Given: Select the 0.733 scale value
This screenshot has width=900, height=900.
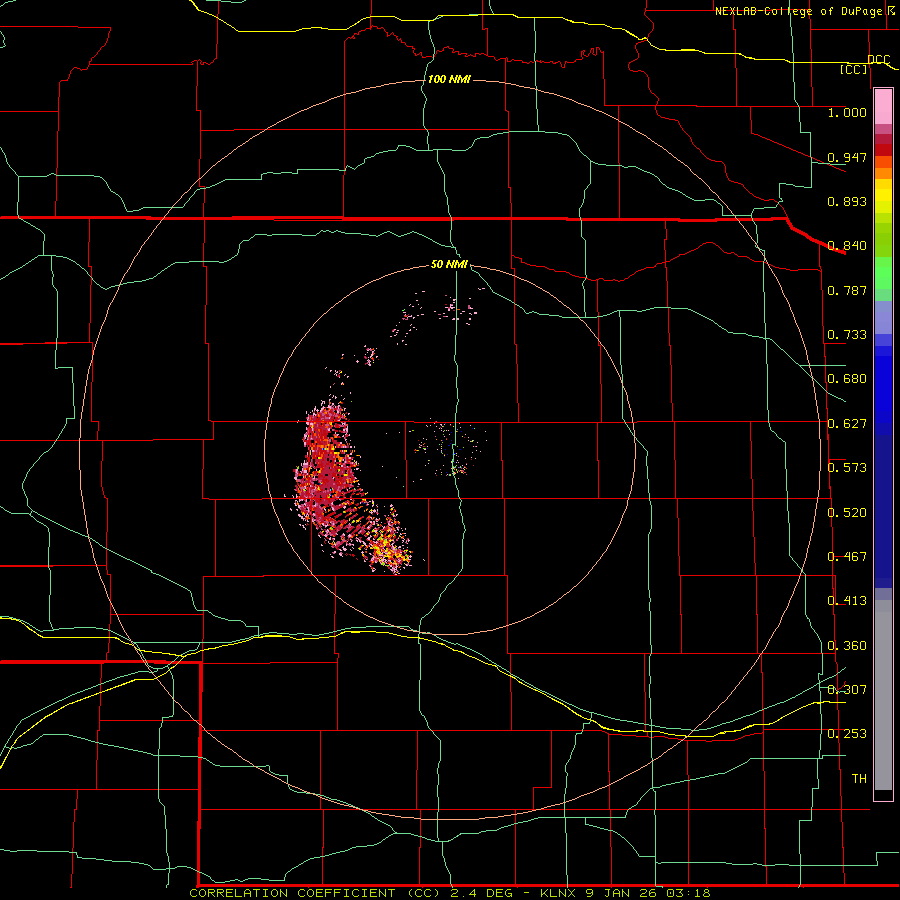Looking at the screenshot, I should [x=847, y=335].
